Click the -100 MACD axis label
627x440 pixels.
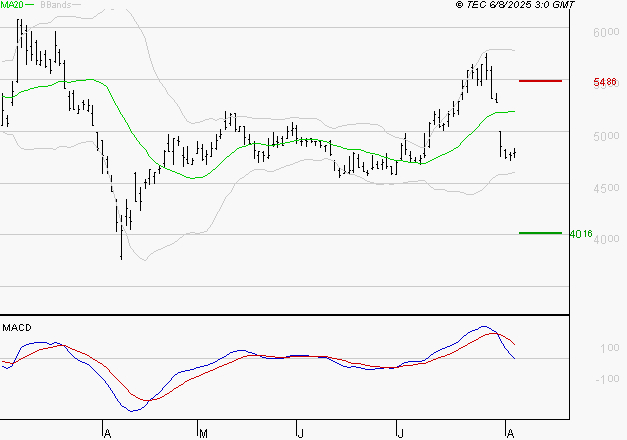tap(607, 378)
